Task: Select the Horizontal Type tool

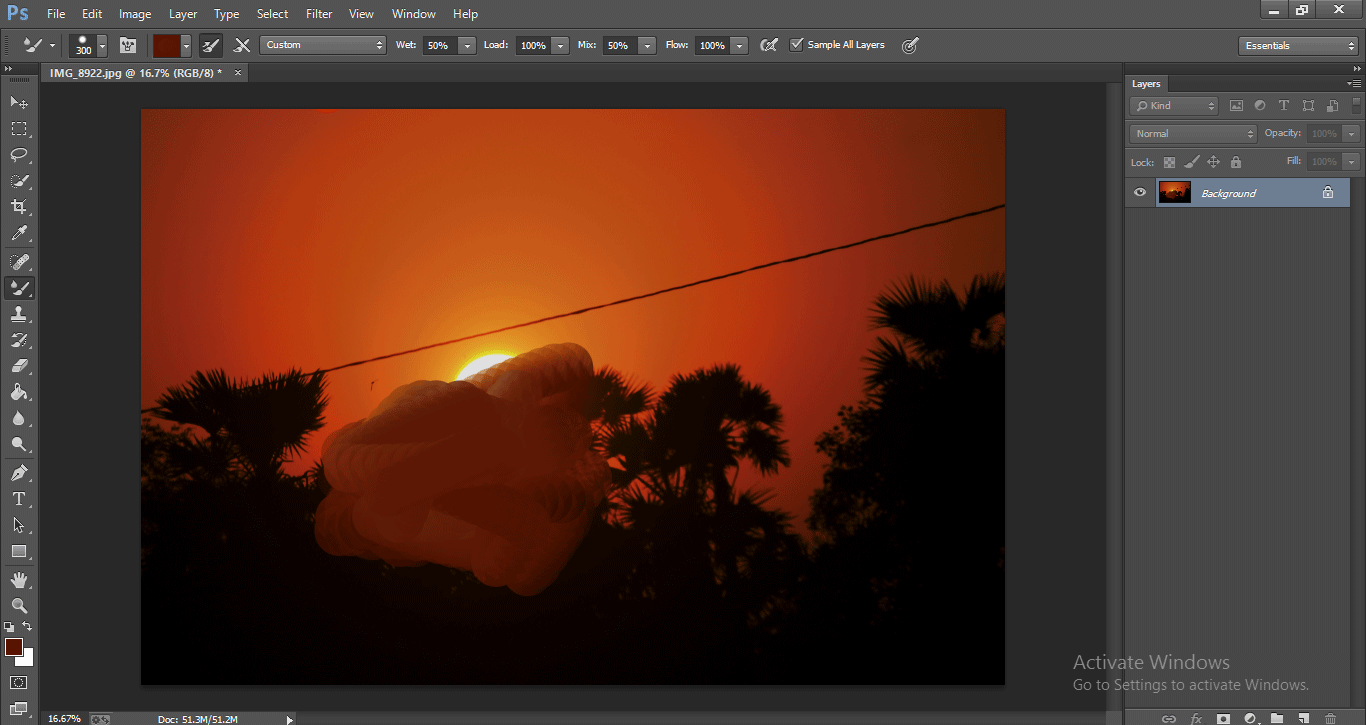Action: [19, 499]
